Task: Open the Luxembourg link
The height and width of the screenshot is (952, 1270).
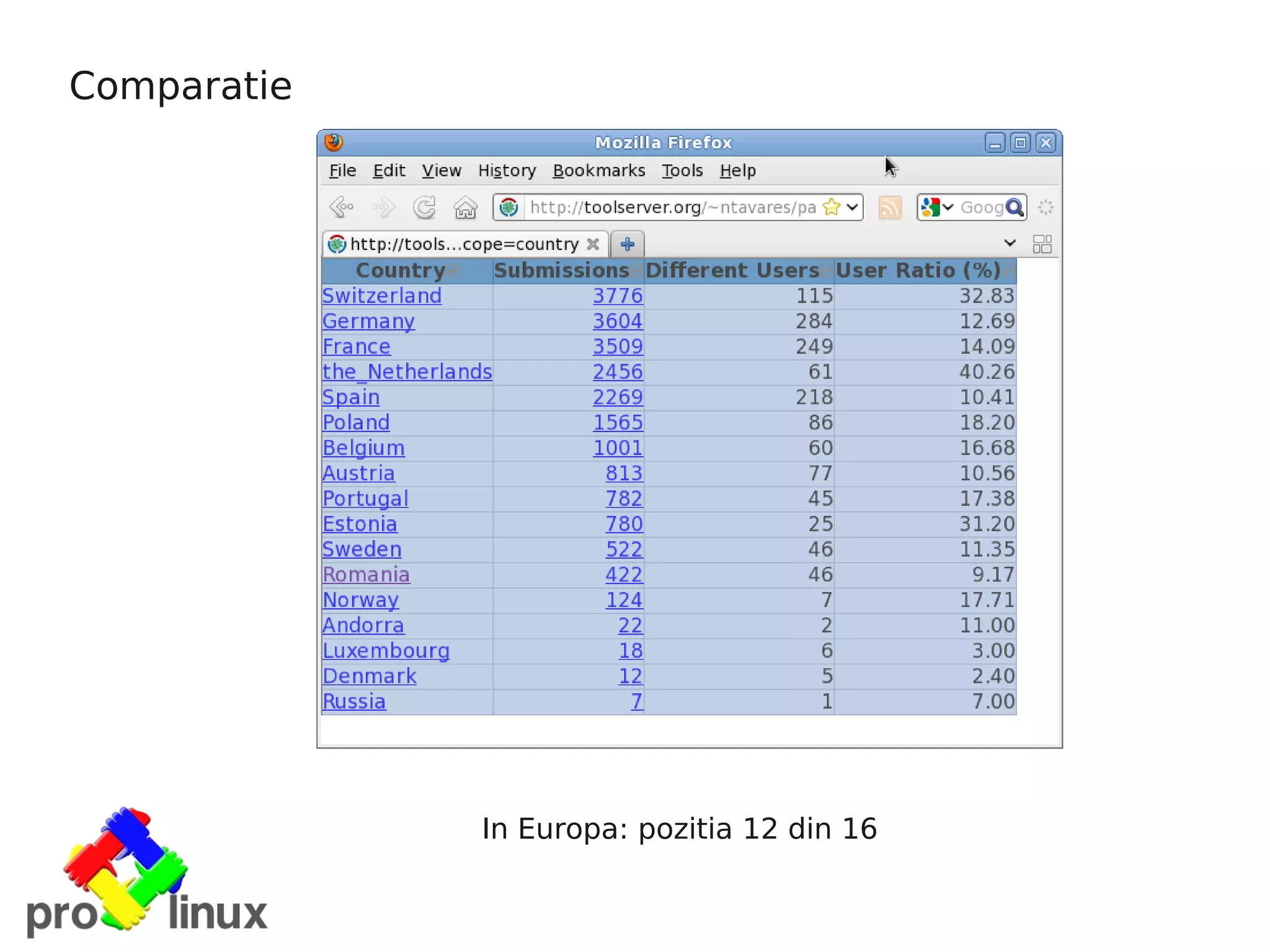Action: click(x=386, y=651)
